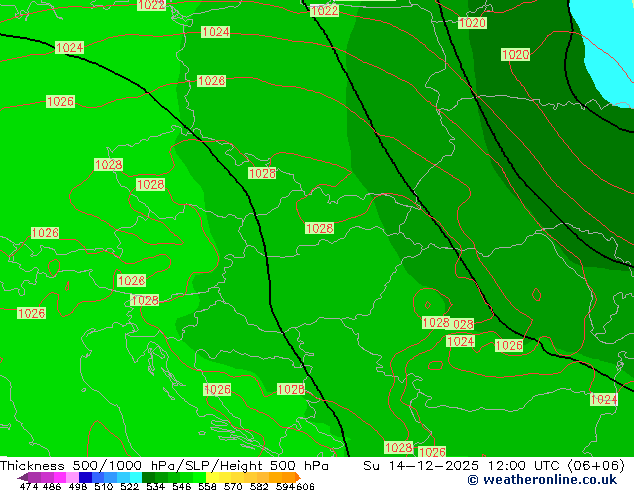Select the date 'Su 14-12-2025 12:00 UTC (06+06)'

tap(494, 466)
